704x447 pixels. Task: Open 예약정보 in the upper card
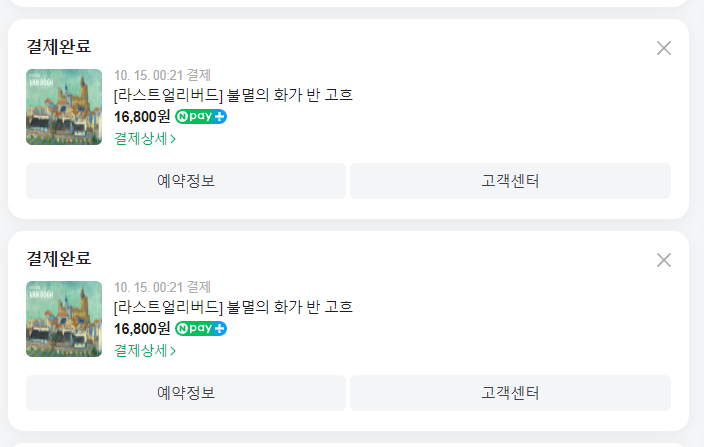(x=186, y=181)
